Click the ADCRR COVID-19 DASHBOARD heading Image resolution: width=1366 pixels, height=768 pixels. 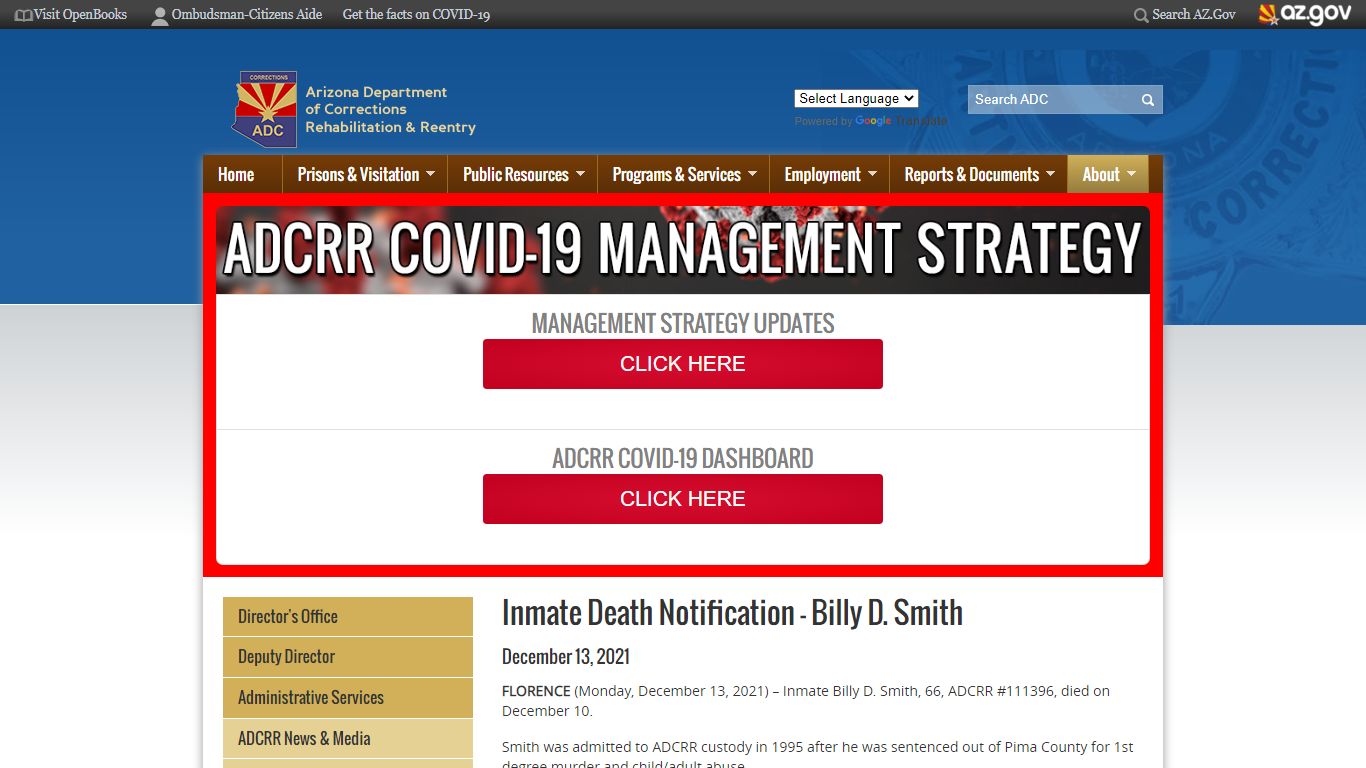[x=683, y=459]
